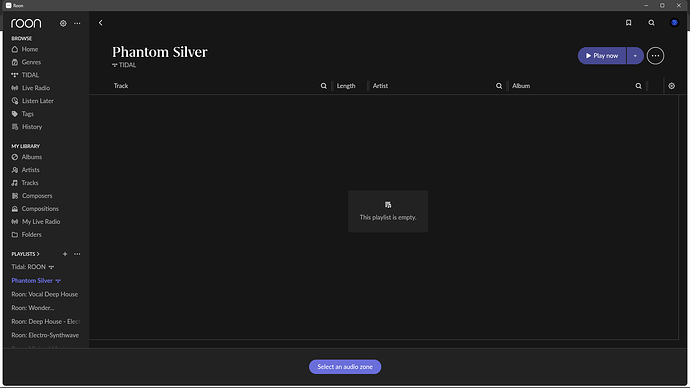Open Live Radio

click(x=31, y=88)
